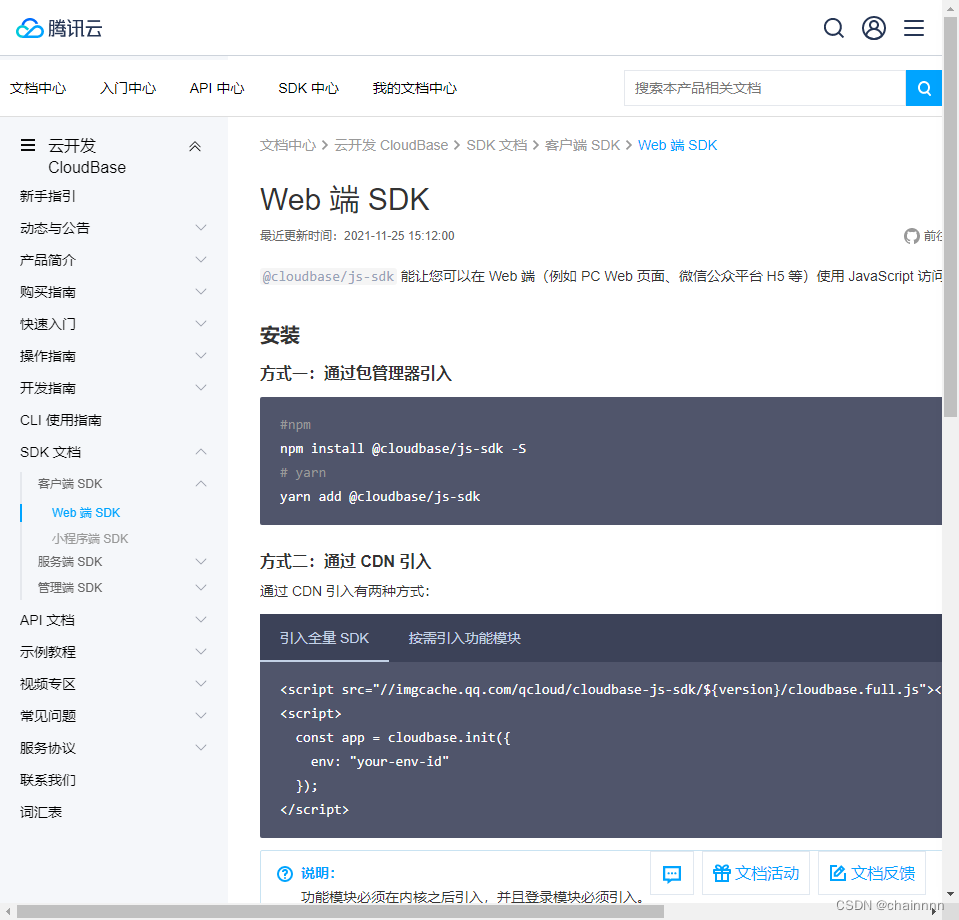Open breadcrumb link 文档中心
959x920 pixels.
[288, 145]
